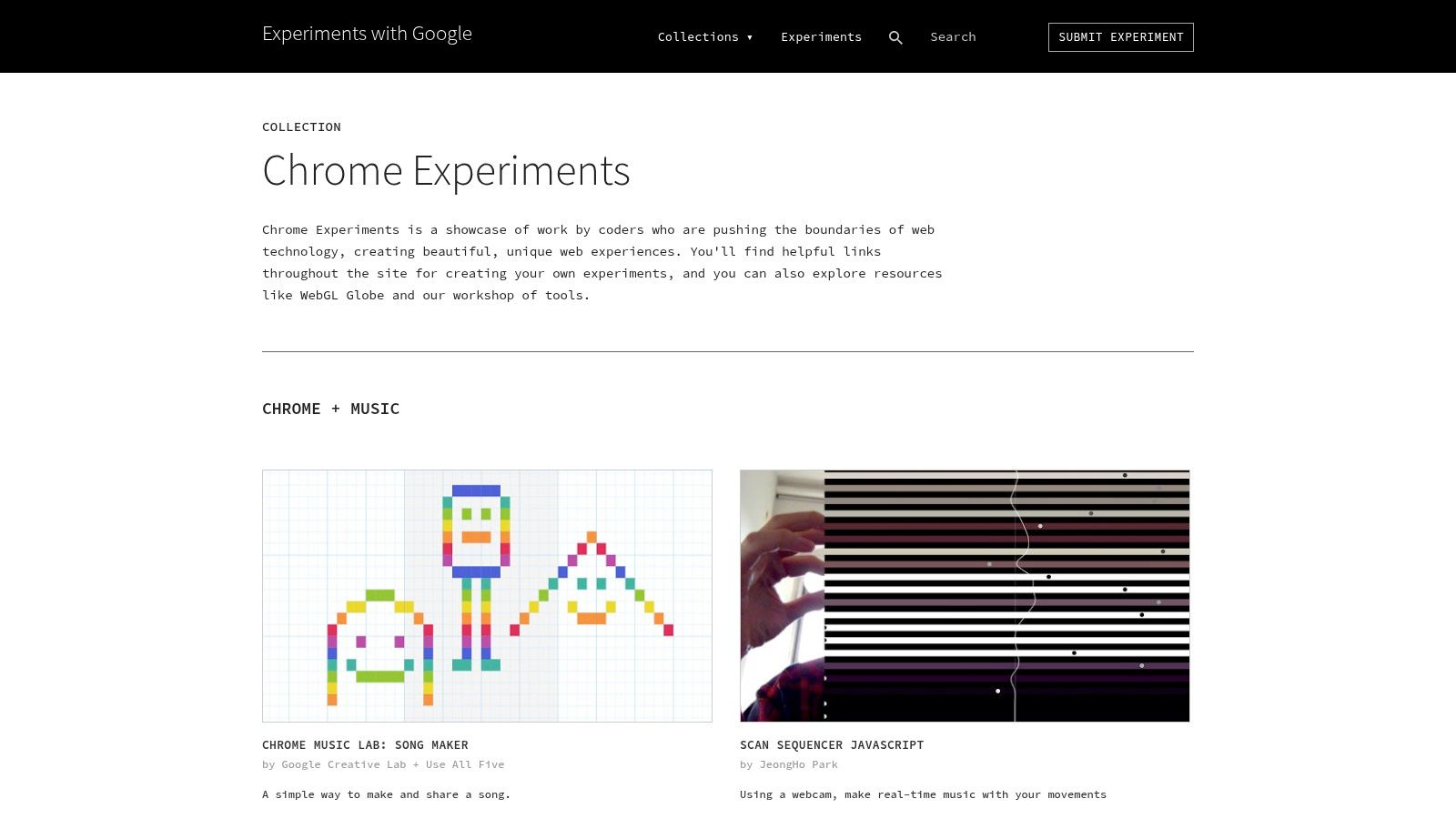Image resolution: width=1456 pixels, height=819 pixels.
Task: Open the CHROME MUSIC LAB: SONG MAKER title
Action: click(365, 744)
